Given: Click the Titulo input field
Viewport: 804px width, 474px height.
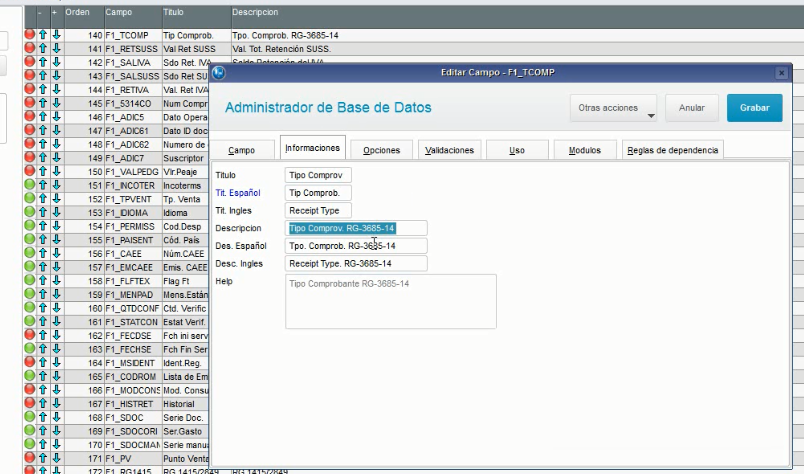Looking at the screenshot, I should coord(318,175).
